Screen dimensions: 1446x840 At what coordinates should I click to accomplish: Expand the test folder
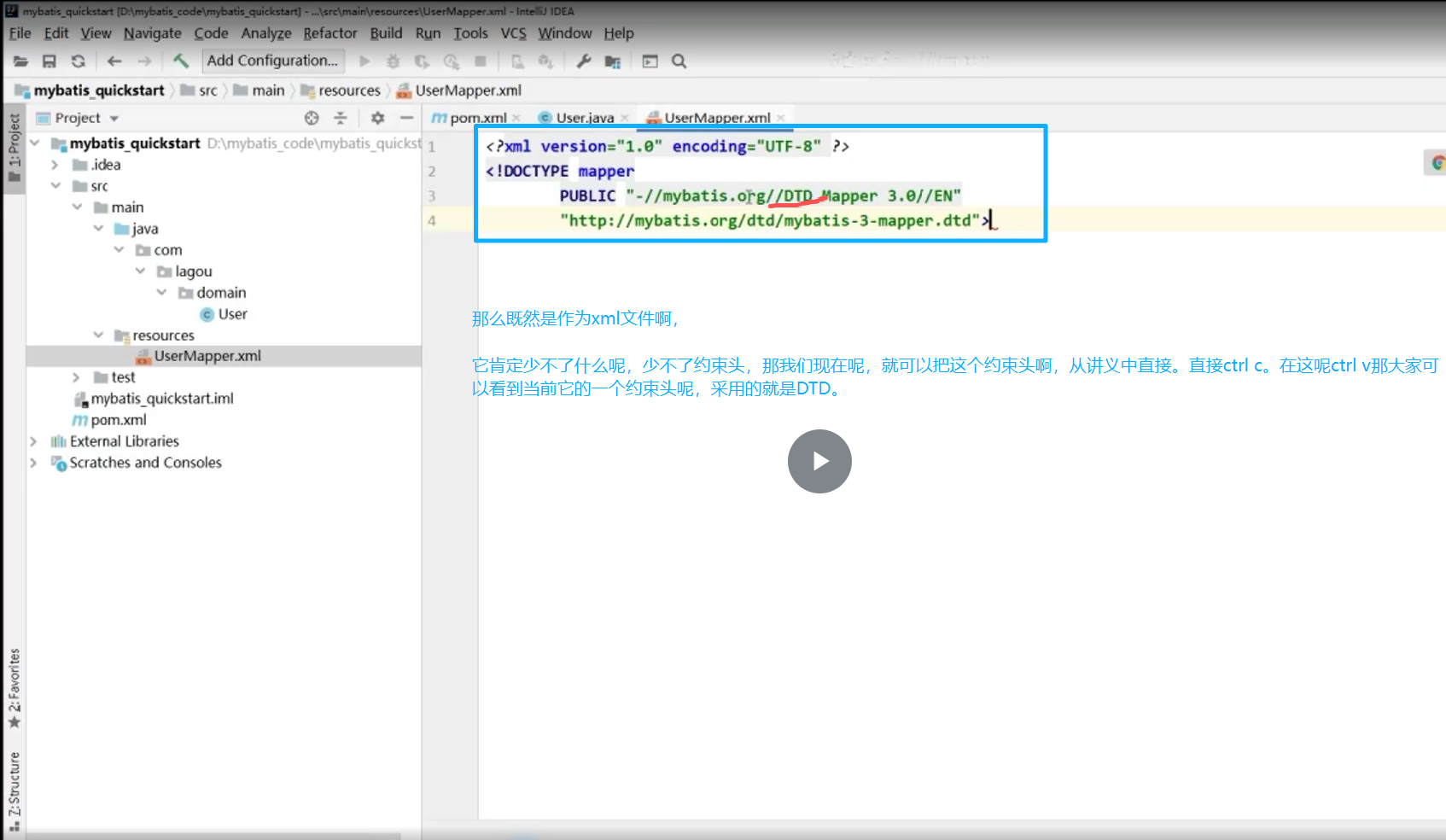(x=76, y=377)
